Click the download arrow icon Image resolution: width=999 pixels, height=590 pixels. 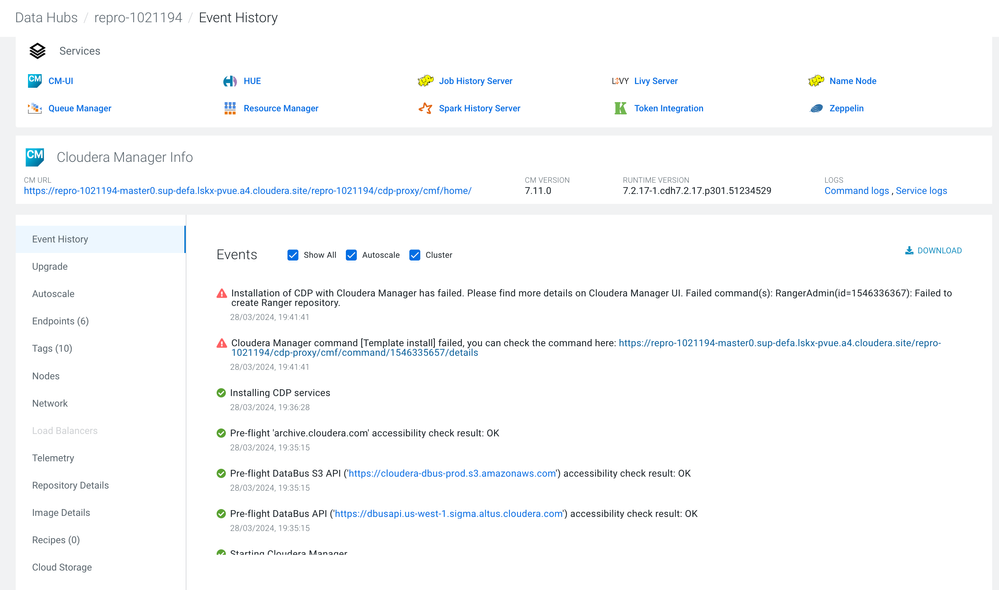(x=909, y=250)
